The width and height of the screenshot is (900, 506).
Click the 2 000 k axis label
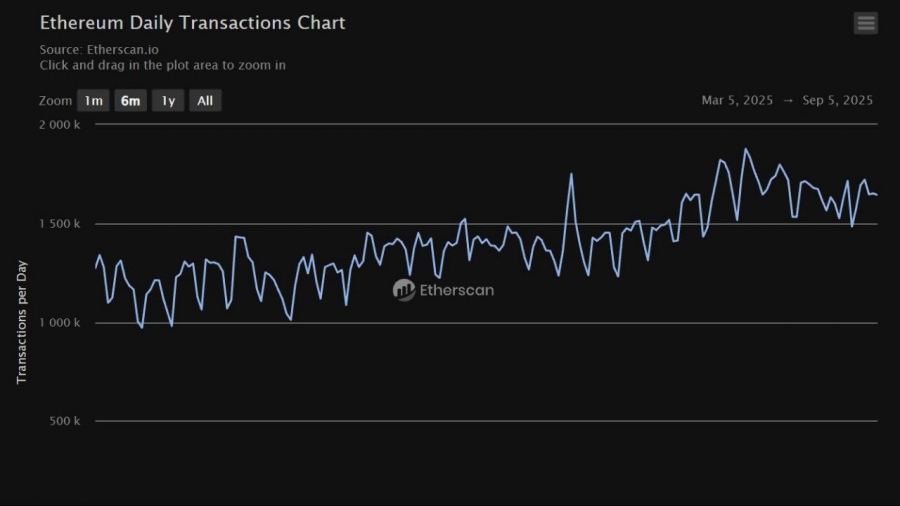62,125
